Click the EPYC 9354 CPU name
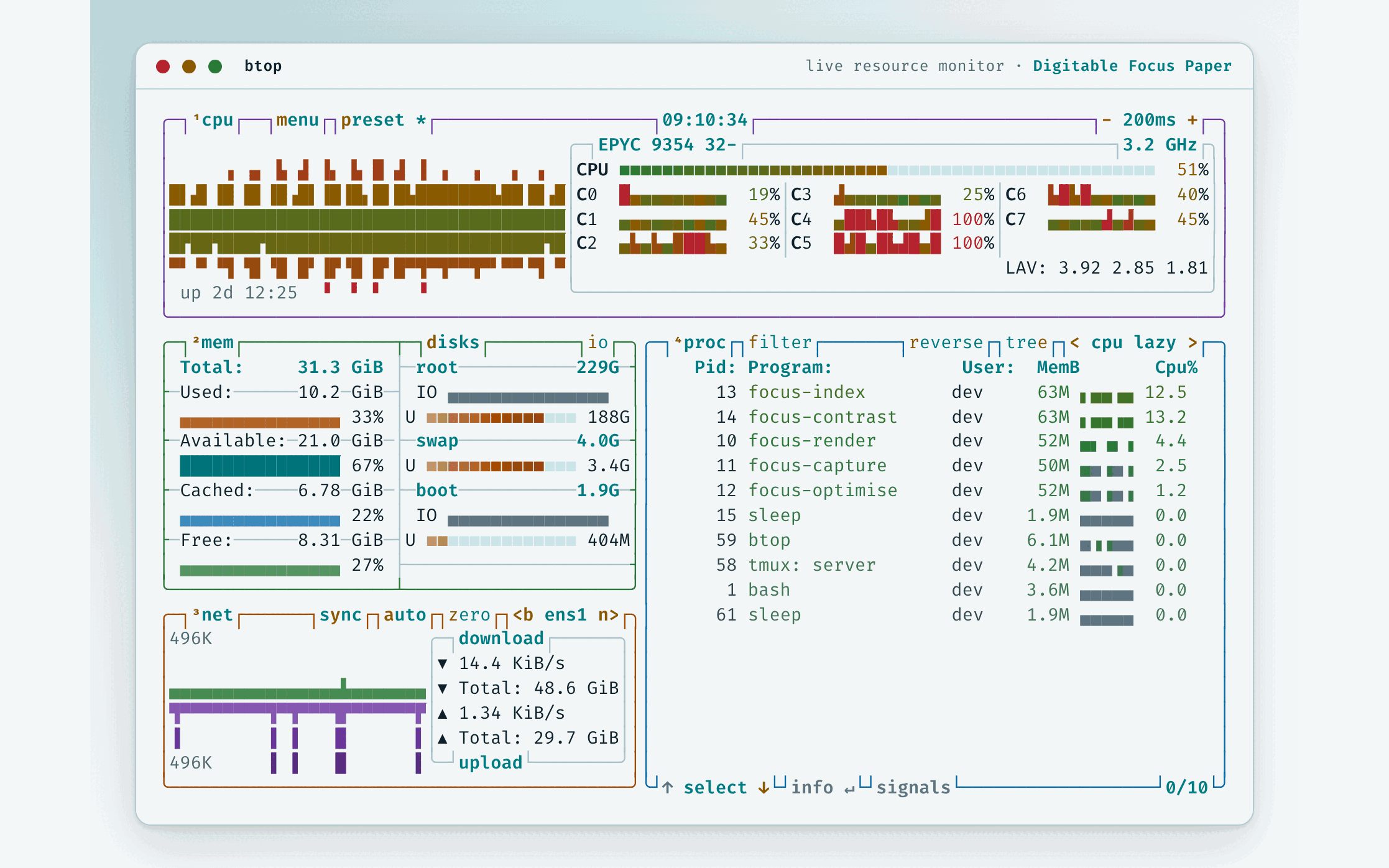 [667, 145]
